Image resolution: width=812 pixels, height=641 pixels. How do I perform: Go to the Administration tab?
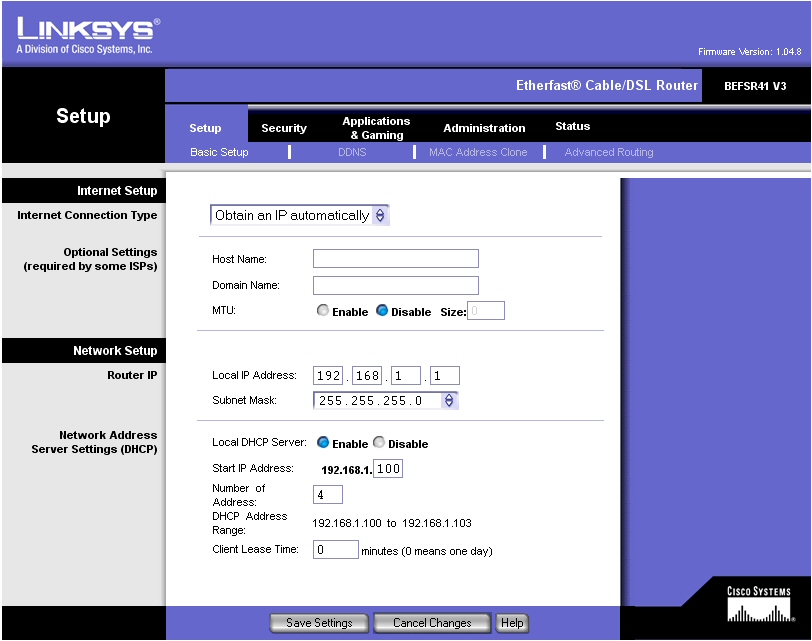pos(484,128)
